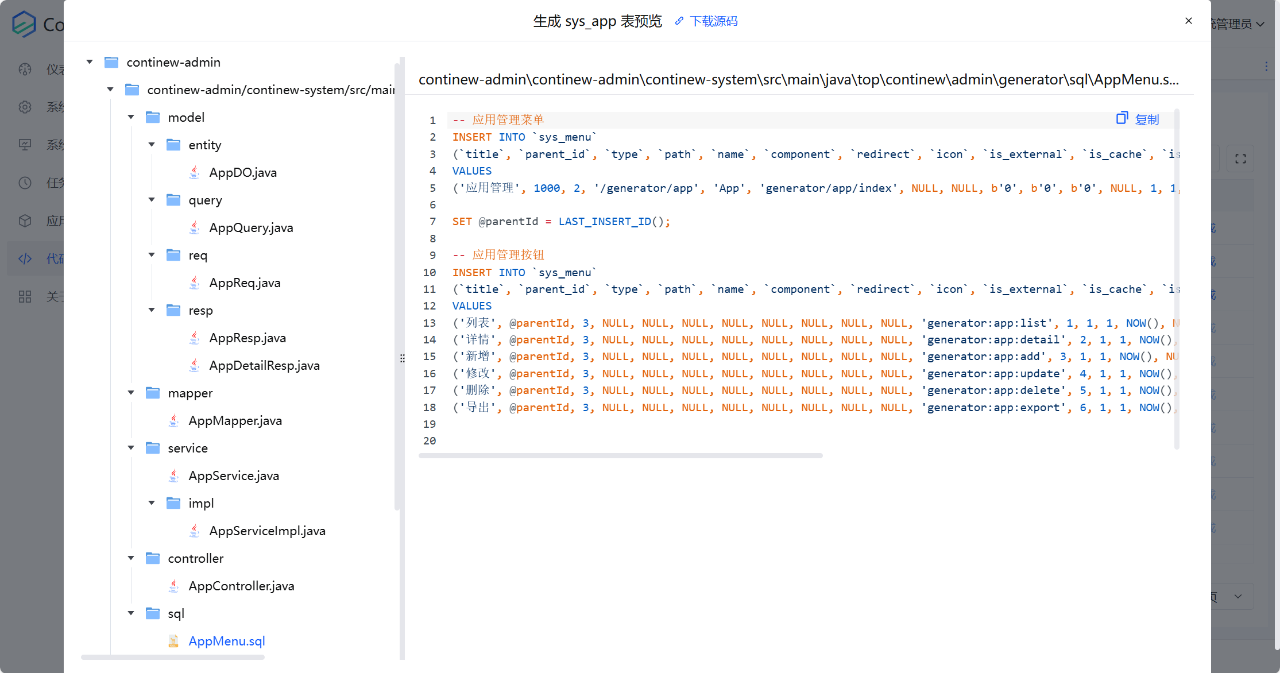Close the sys_app preview dialog

tap(1188, 20)
